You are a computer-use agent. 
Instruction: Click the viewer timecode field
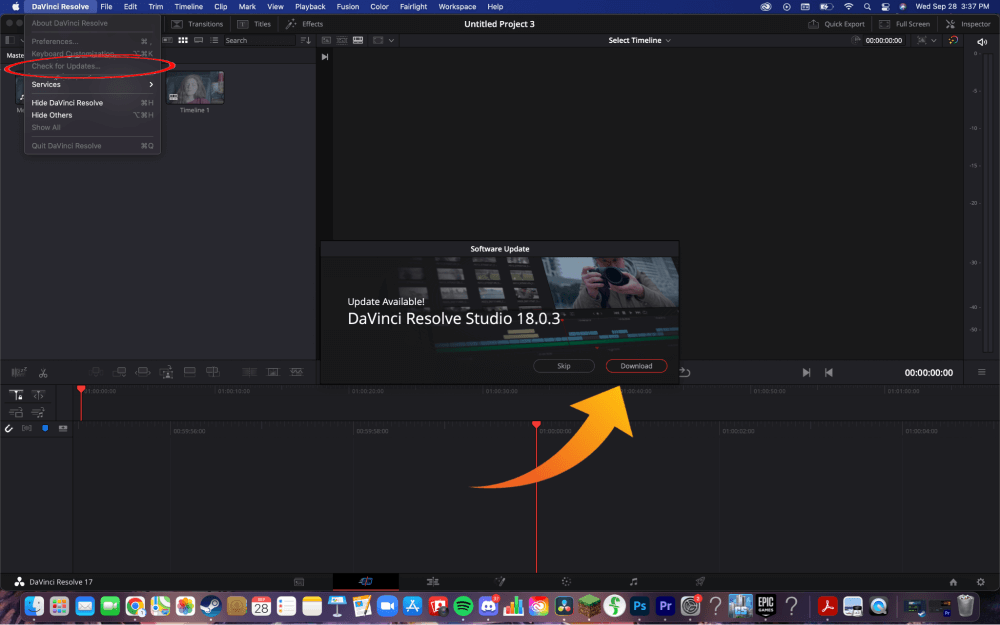tap(883, 40)
